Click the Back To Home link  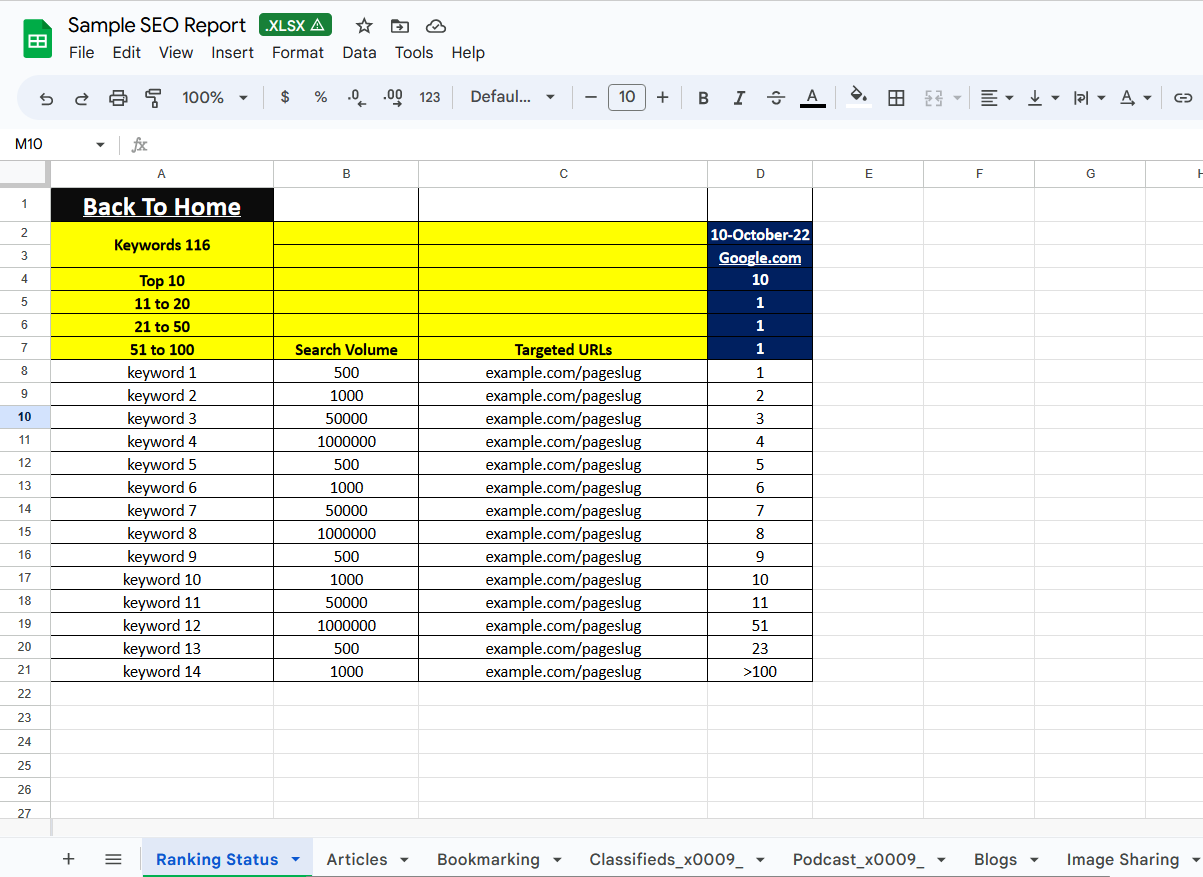click(162, 207)
